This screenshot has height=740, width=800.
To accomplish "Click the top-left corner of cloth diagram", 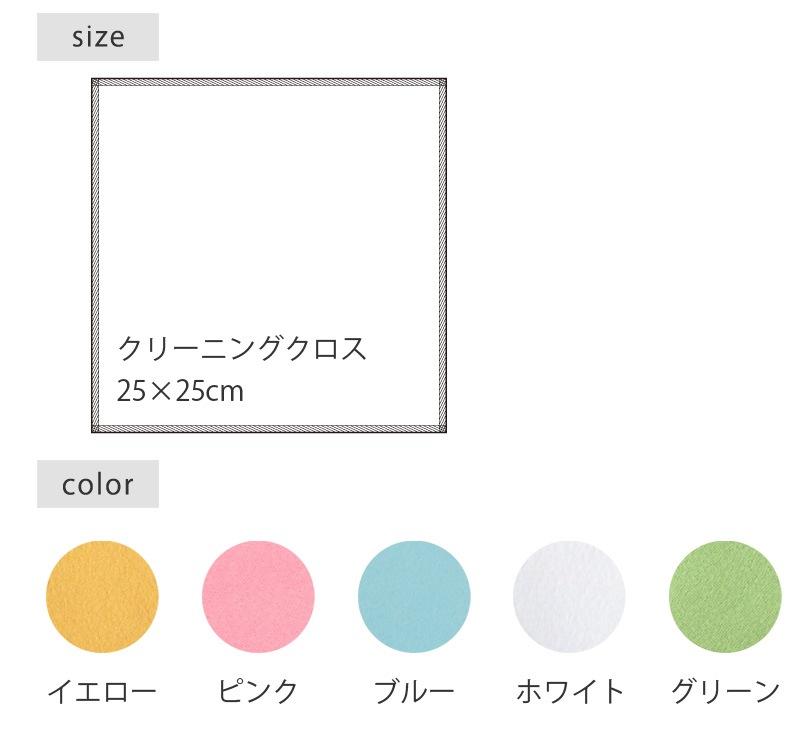I will point(95,82).
